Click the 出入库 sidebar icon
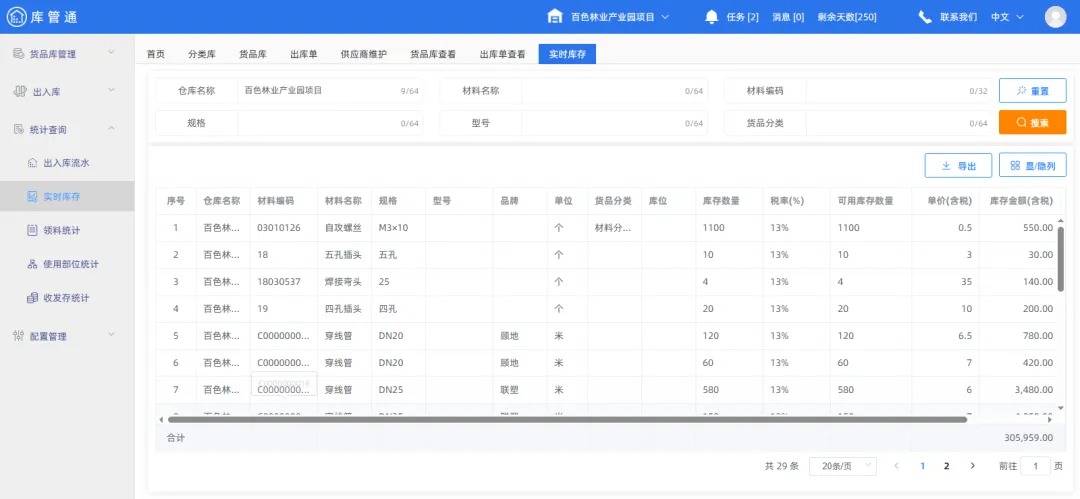Viewport: 1080px width, 499px height. [21, 92]
